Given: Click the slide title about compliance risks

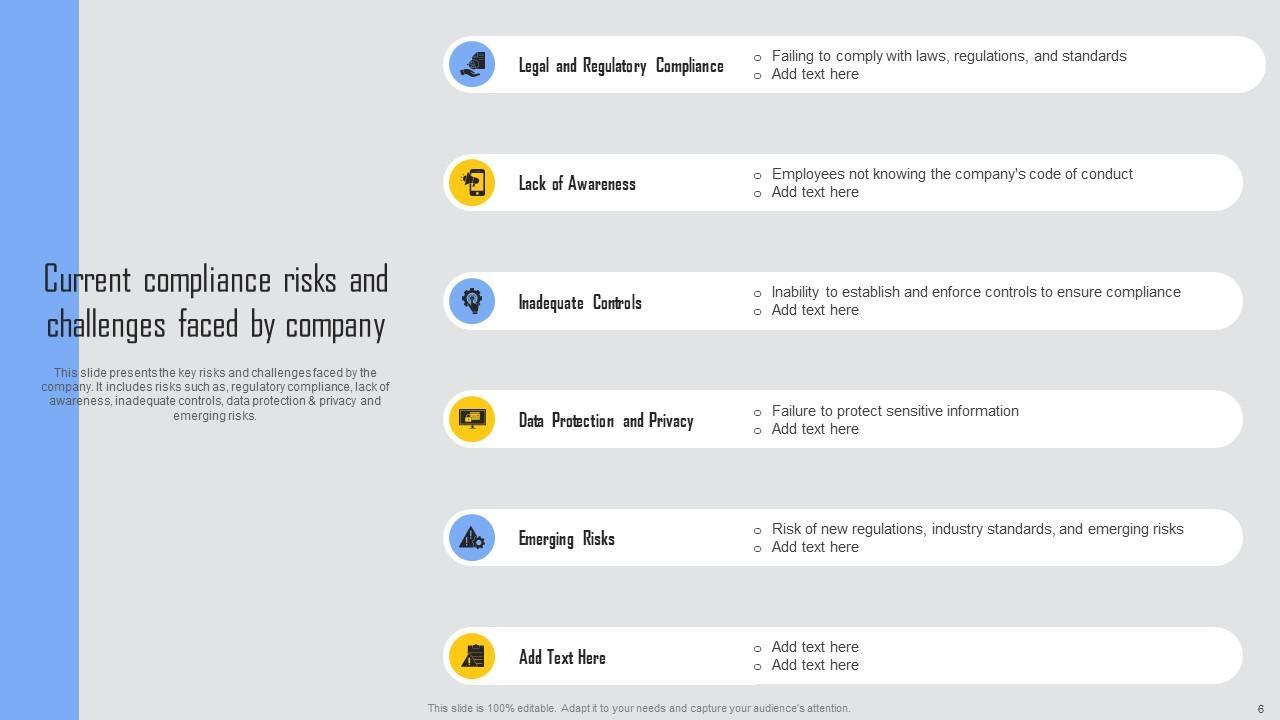Looking at the screenshot, I should (x=216, y=302).
